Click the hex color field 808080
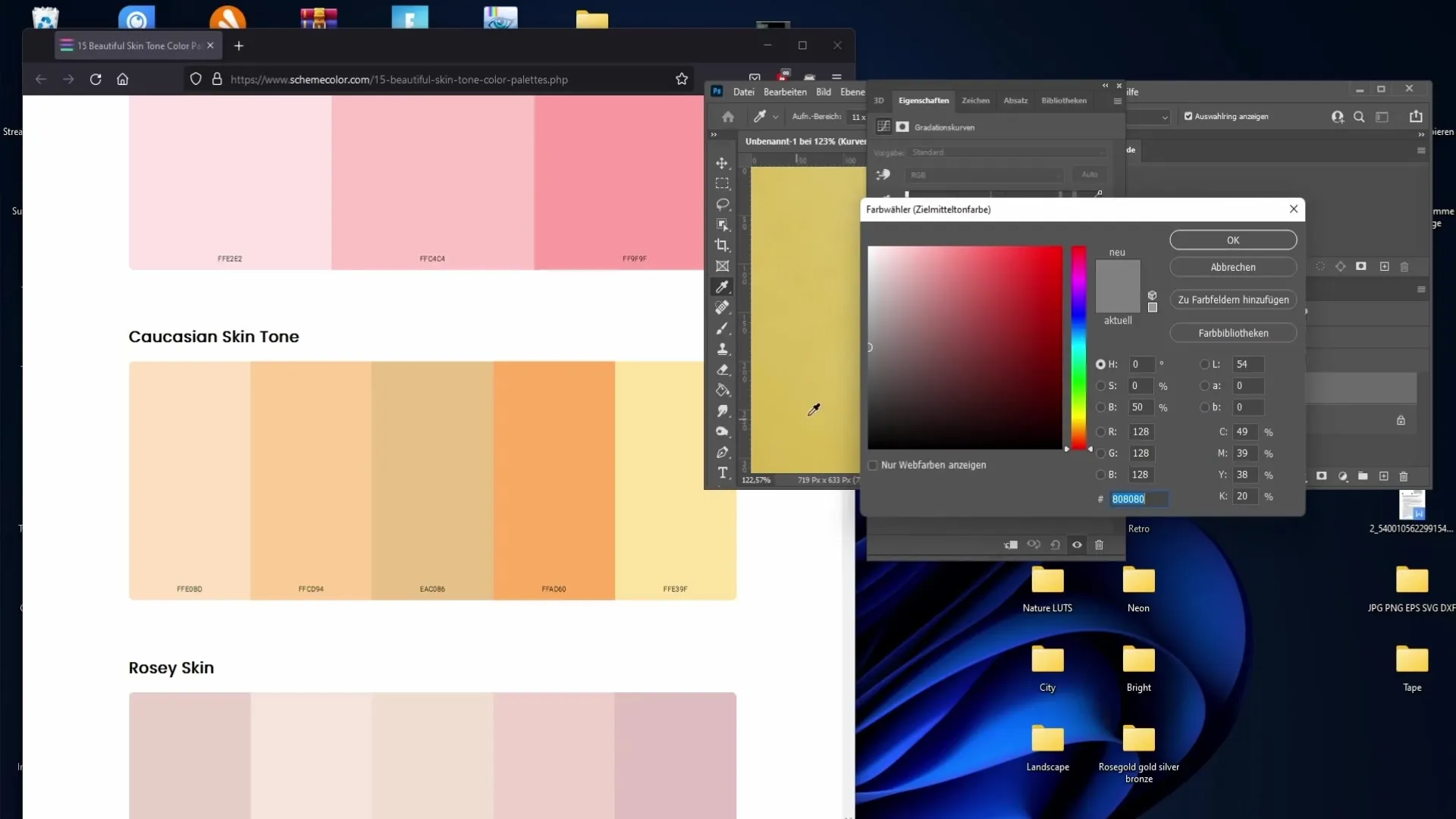Viewport: 1456px width, 819px height. pos(1139,499)
